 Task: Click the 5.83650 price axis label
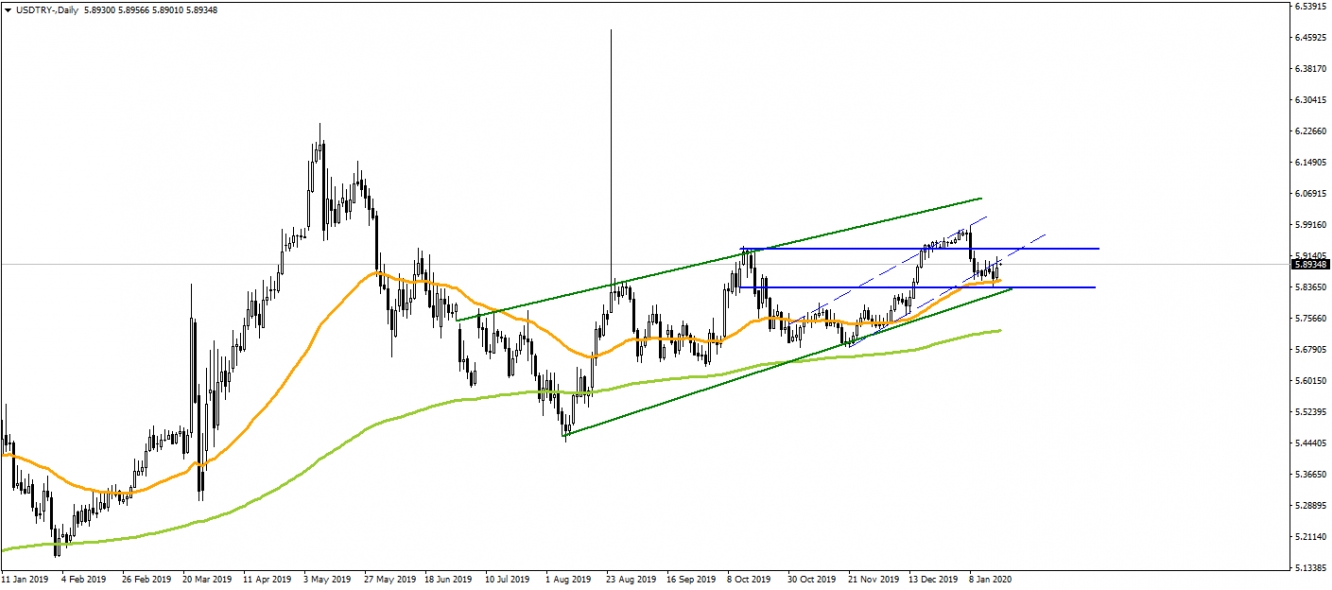(x=1310, y=287)
